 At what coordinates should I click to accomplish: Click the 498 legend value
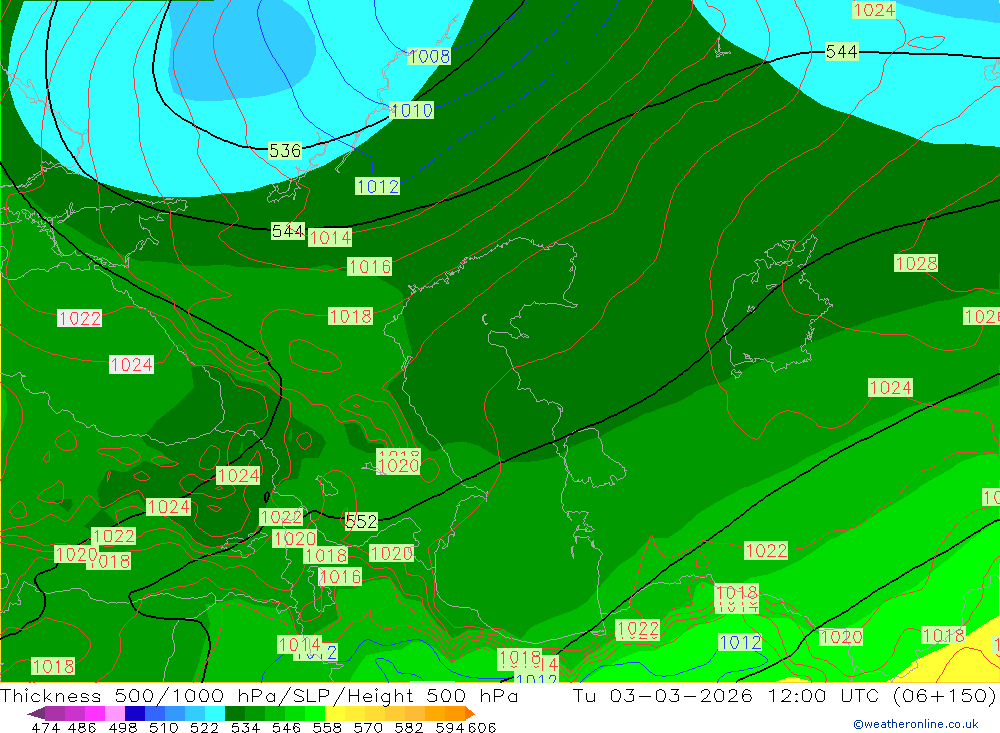point(122,727)
